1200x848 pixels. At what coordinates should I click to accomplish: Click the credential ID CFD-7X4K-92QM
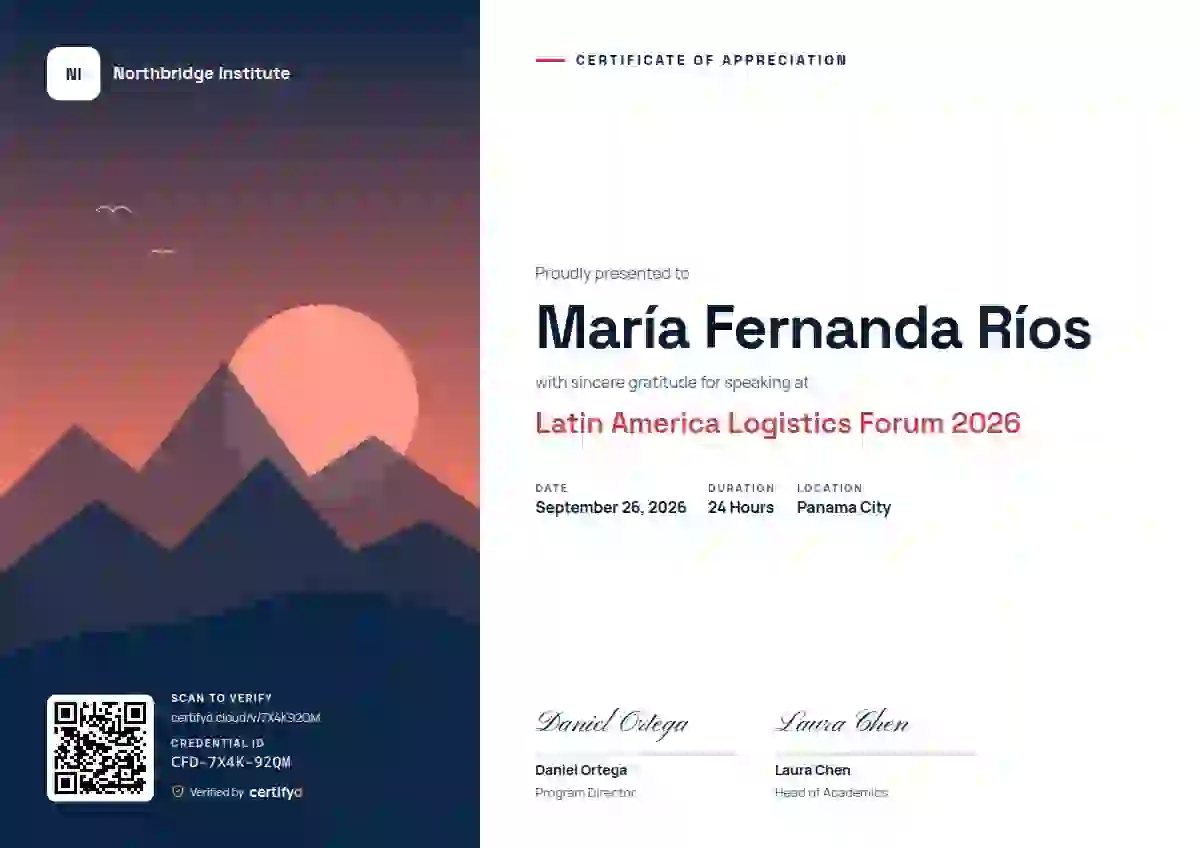pos(231,762)
